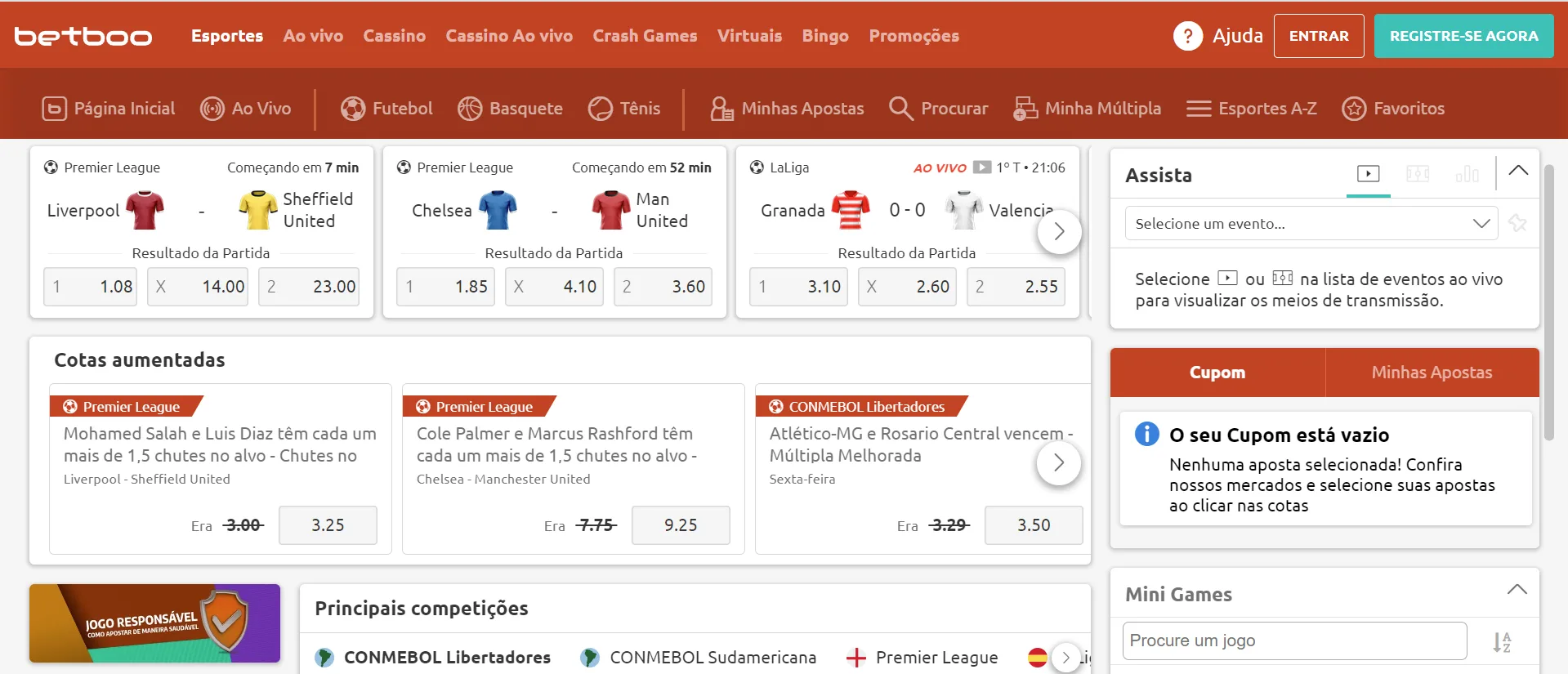Collapse the Mini Games panel
The image size is (1568, 674).
click(x=1517, y=590)
